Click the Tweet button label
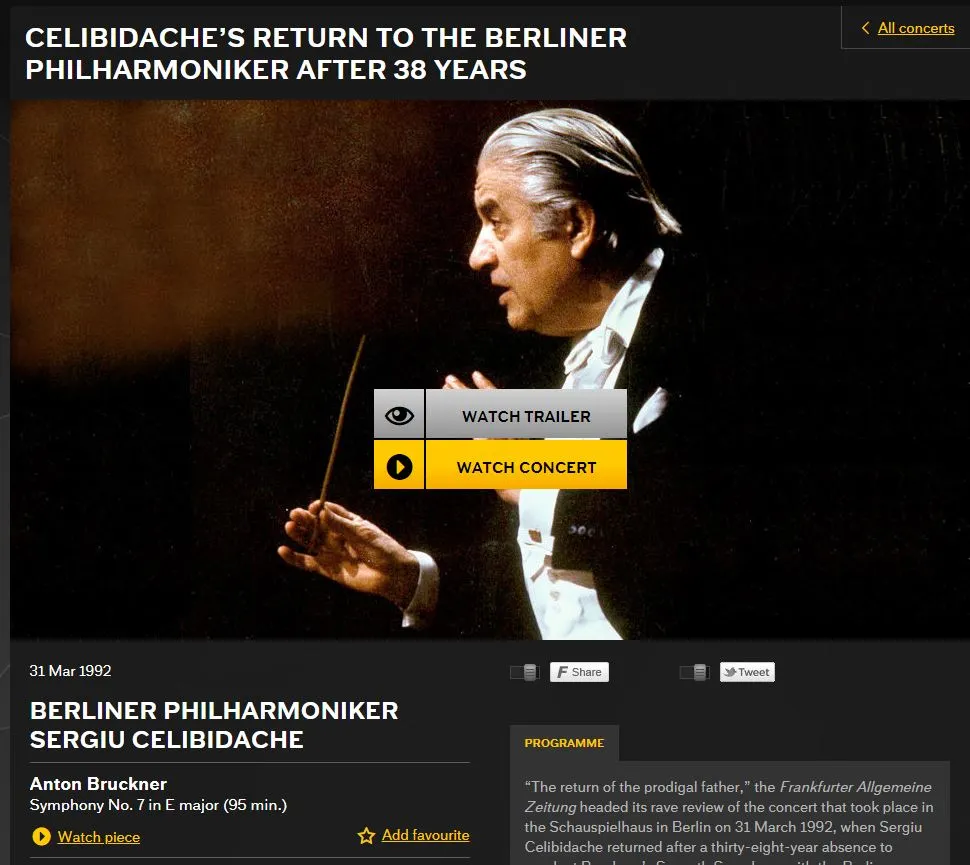 (753, 672)
